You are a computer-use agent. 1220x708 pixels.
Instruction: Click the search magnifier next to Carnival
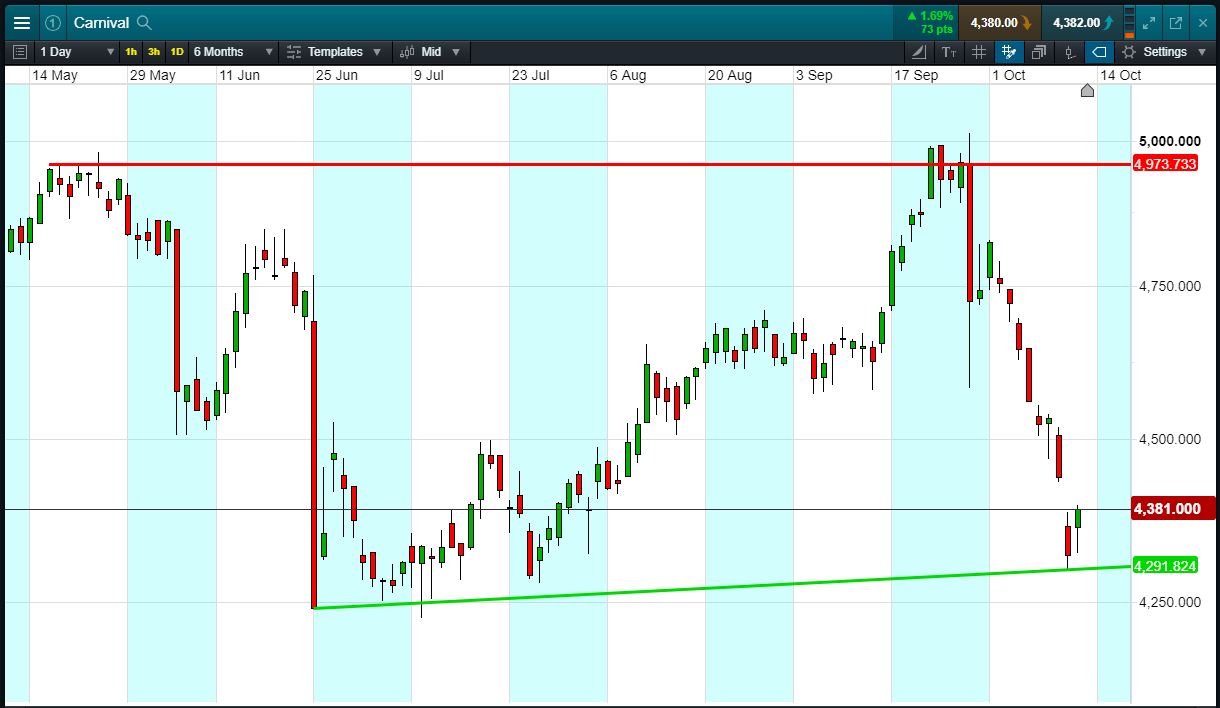pos(144,22)
